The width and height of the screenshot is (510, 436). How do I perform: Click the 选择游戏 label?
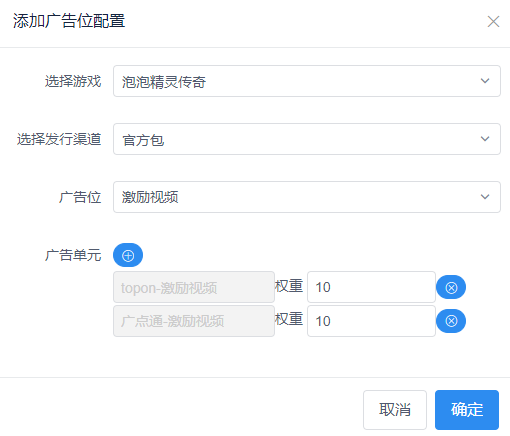tap(73, 81)
